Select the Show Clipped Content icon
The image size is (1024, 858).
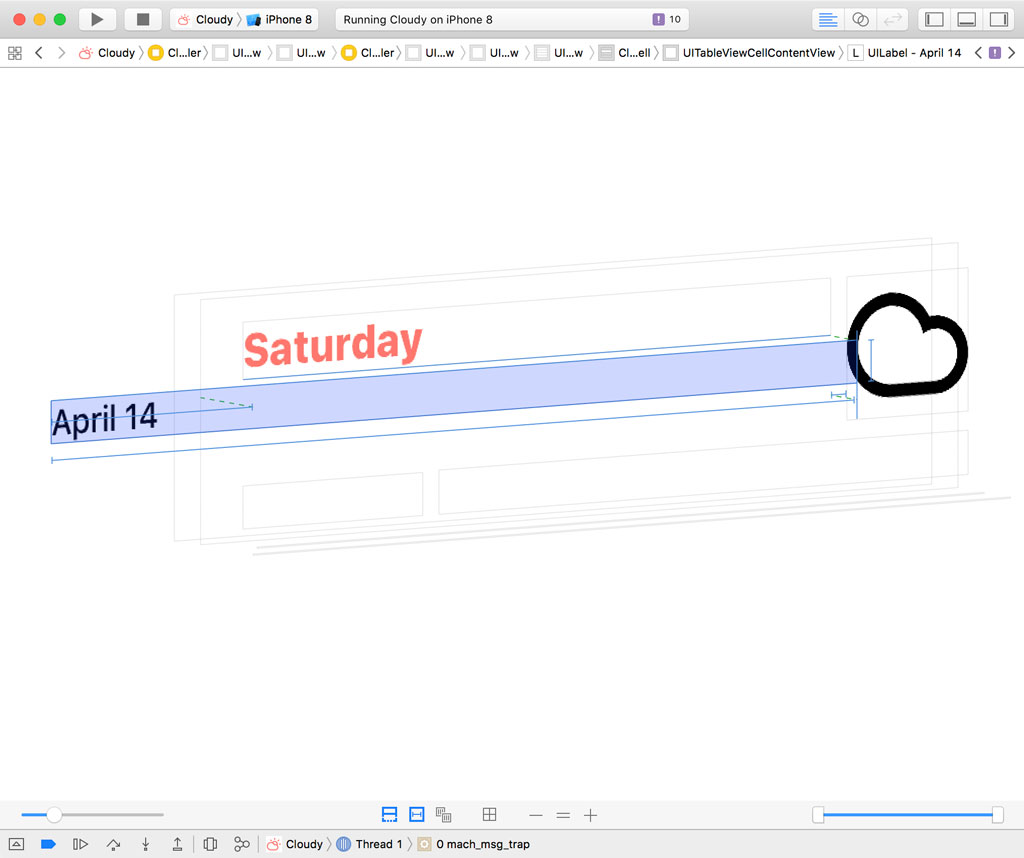tap(389, 815)
